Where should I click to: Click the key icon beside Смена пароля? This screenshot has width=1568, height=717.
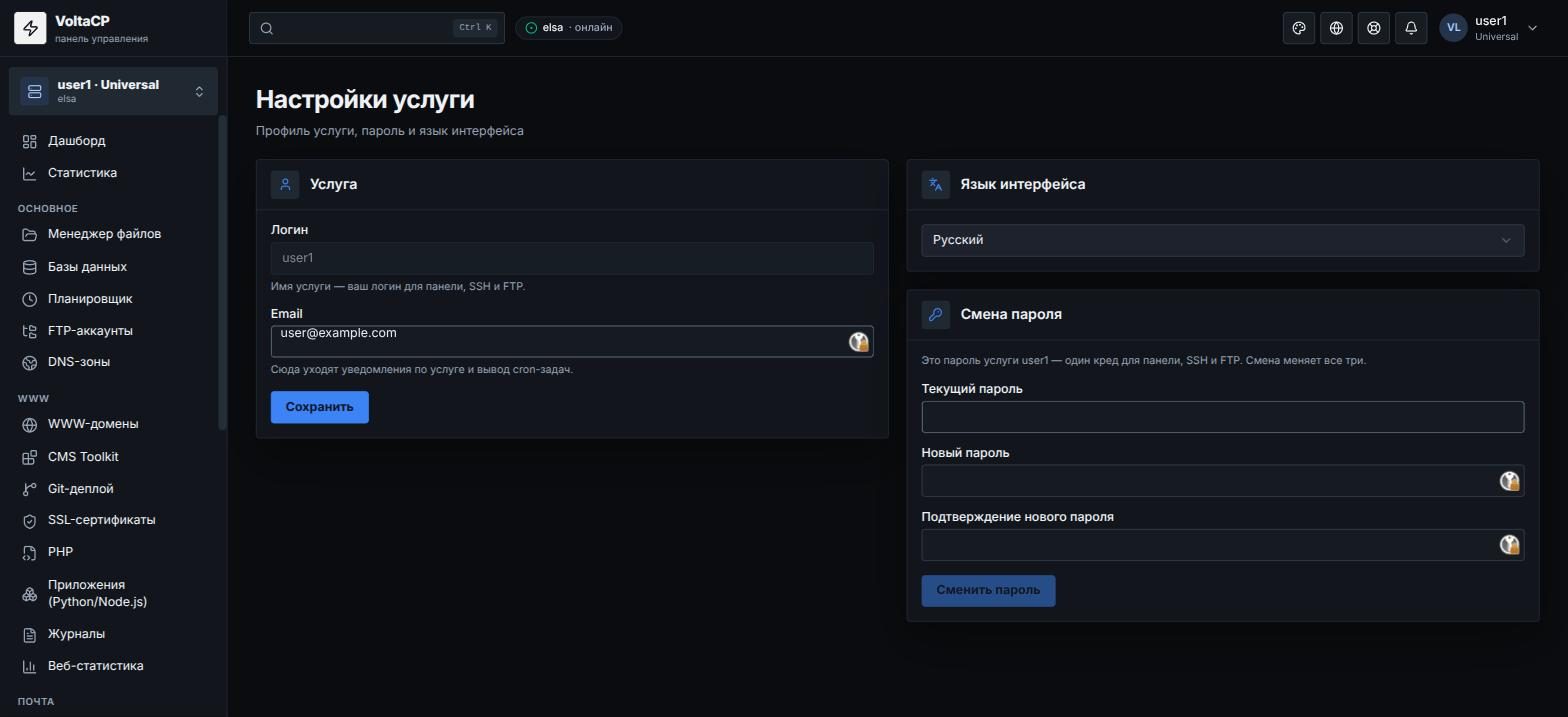(936, 314)
